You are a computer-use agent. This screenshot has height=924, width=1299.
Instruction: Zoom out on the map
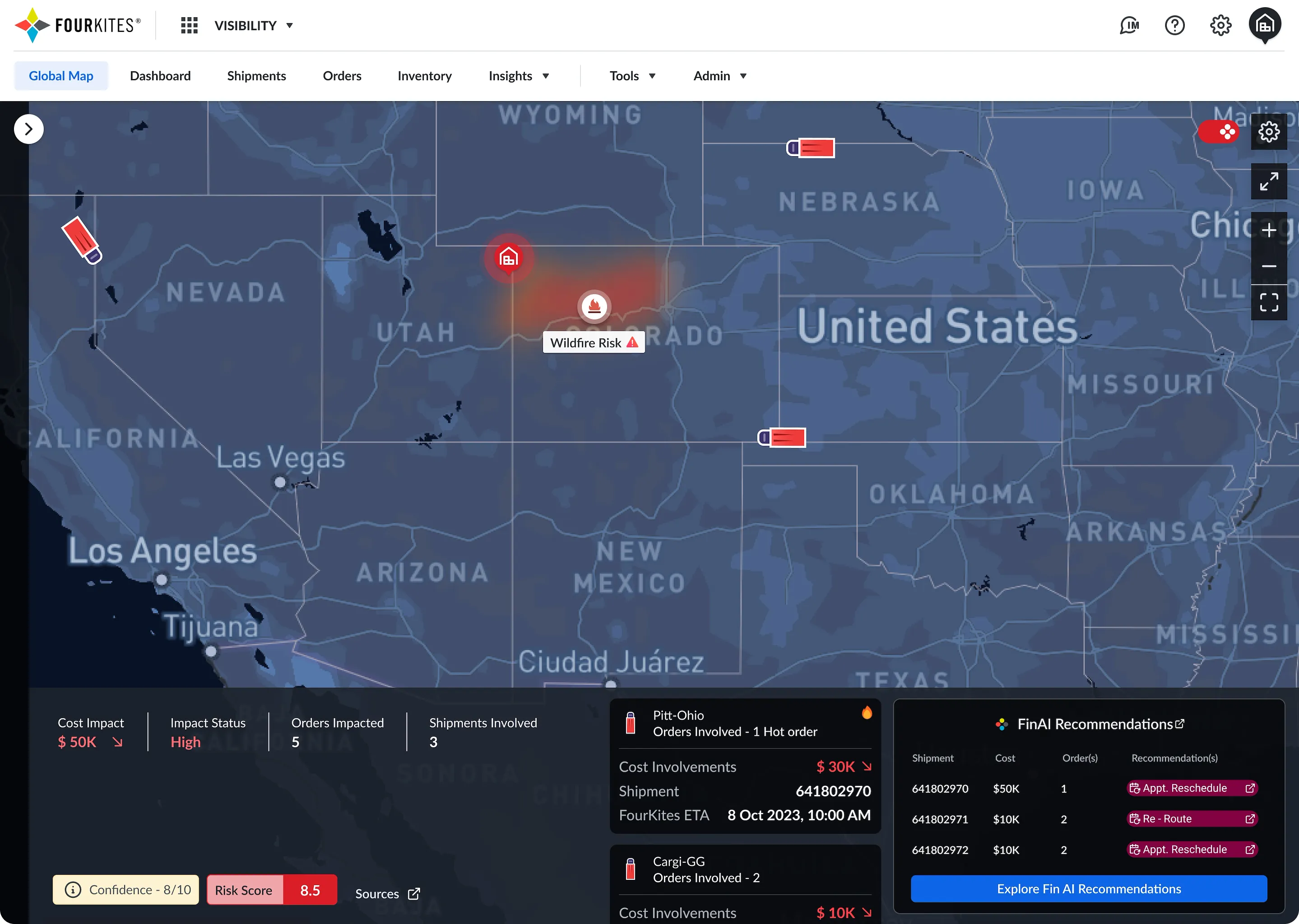tap(1269, 266)
